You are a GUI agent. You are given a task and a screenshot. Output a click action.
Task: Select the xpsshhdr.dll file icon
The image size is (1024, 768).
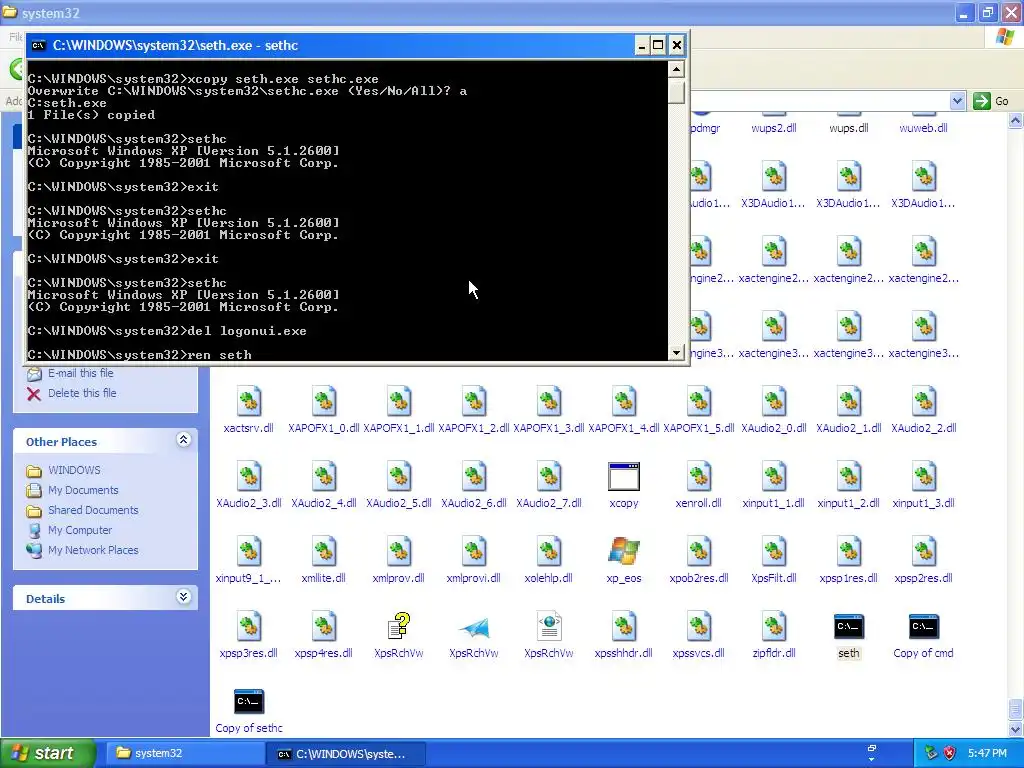click(x=624, y=626)
